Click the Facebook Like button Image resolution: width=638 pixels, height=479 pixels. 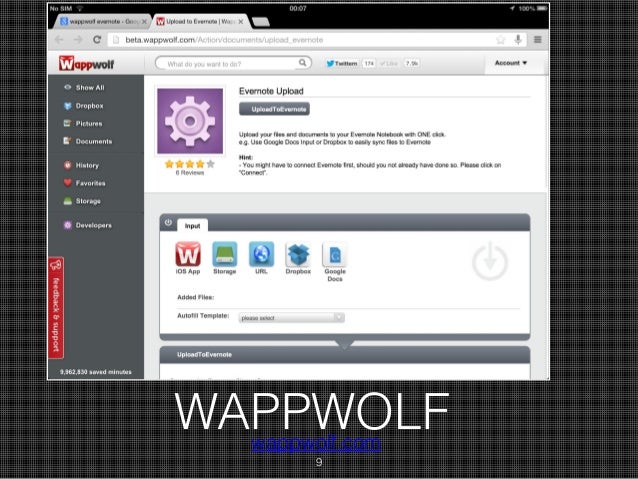click(389, 63)
